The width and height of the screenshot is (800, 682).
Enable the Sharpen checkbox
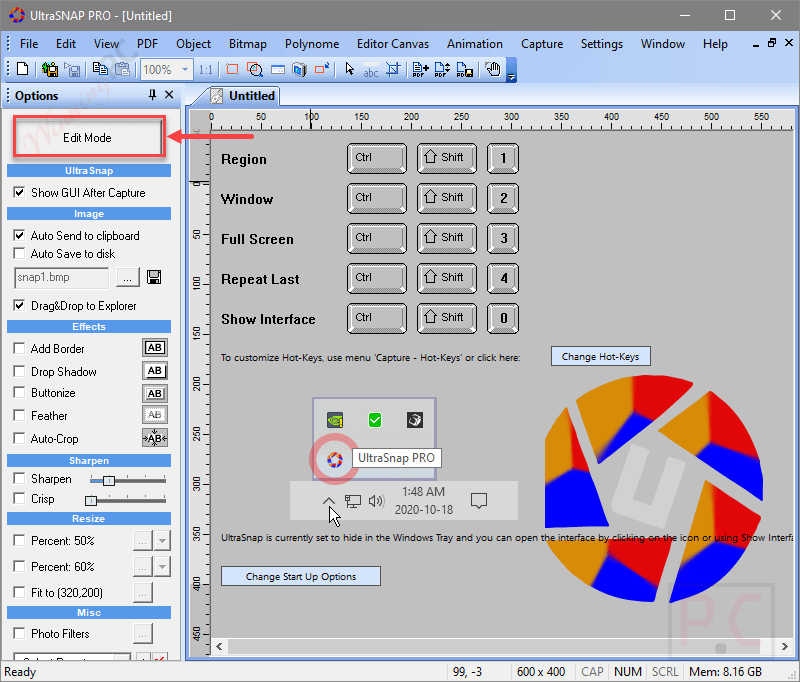pyautogui.click(x=19, y=478)
